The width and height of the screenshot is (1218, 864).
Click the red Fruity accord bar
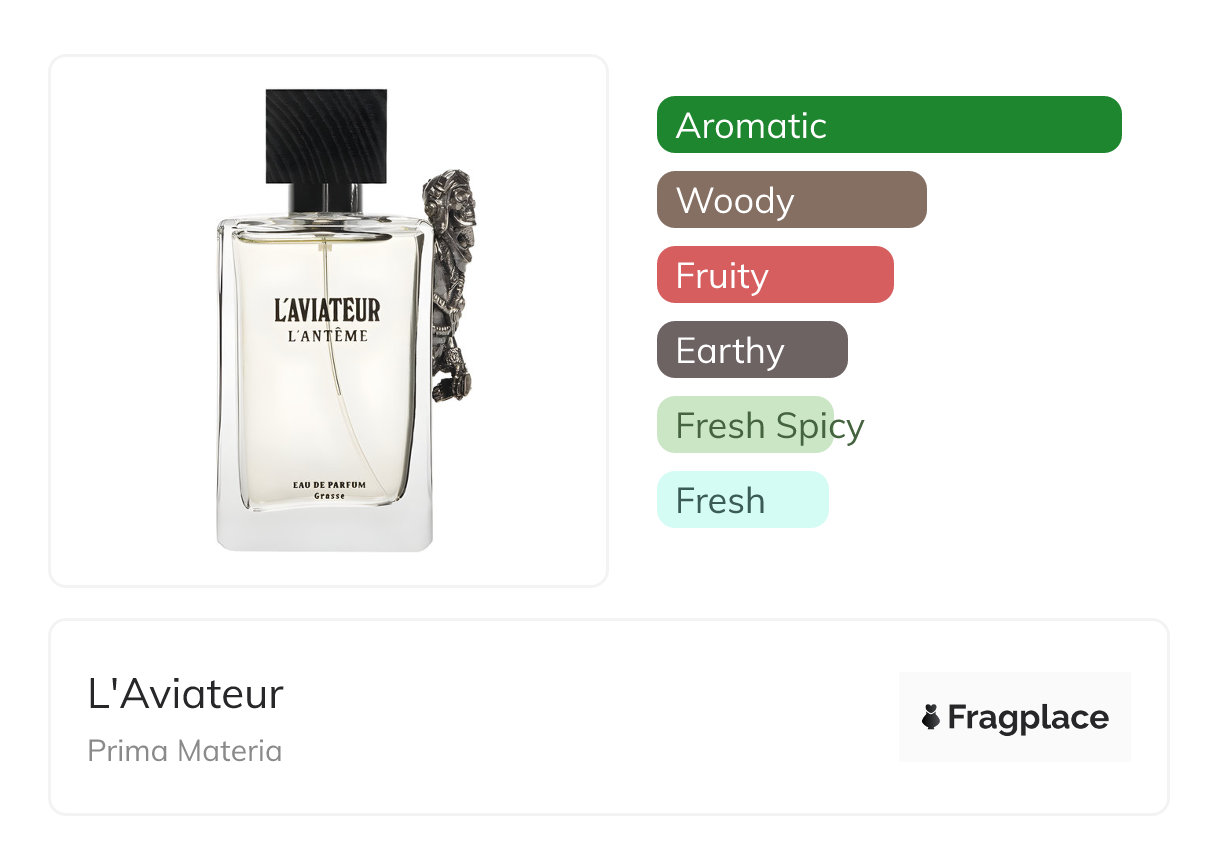pyautogui.click(x=775, y=275)
